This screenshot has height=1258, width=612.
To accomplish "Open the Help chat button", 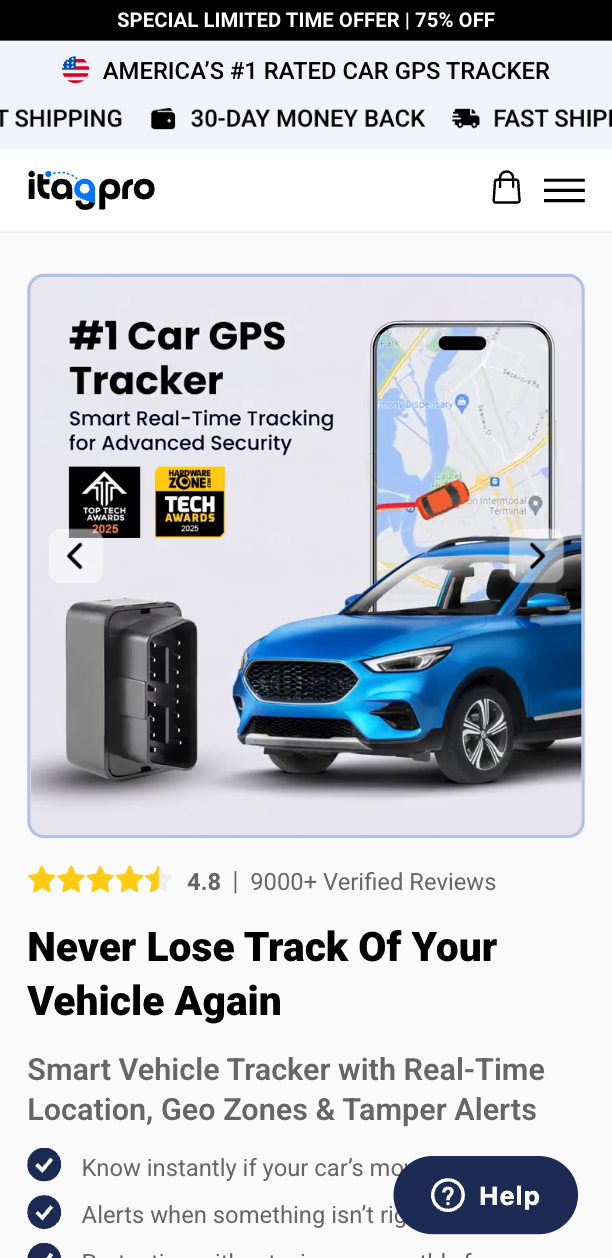I will tap(486, 1195).
